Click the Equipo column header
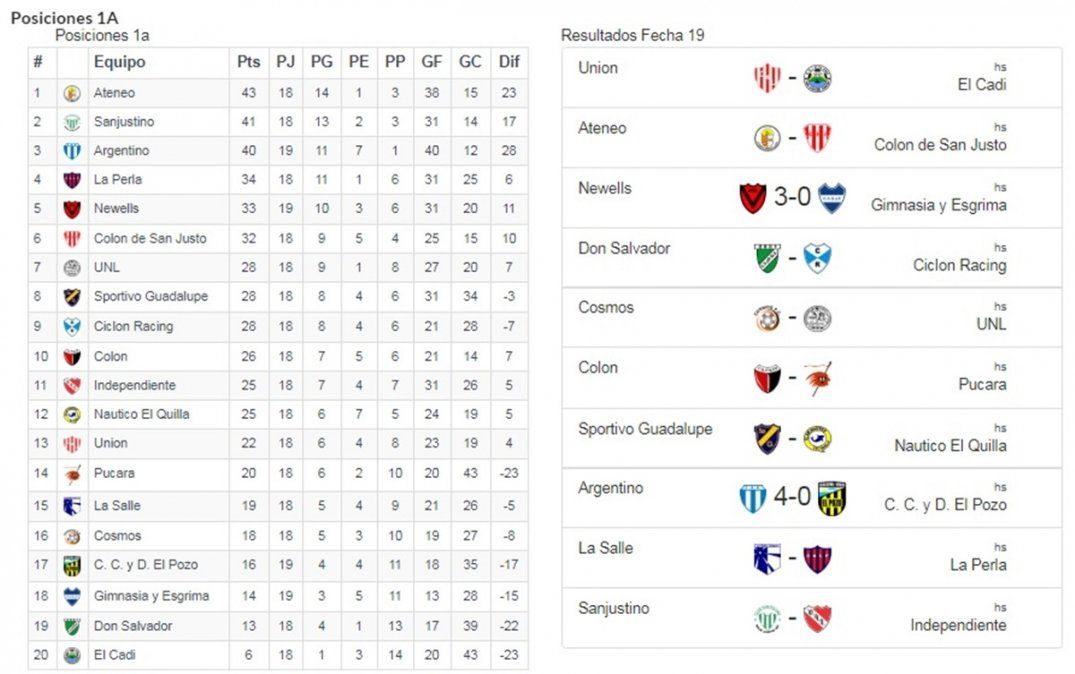1075x674 pixels. point(120,62)
